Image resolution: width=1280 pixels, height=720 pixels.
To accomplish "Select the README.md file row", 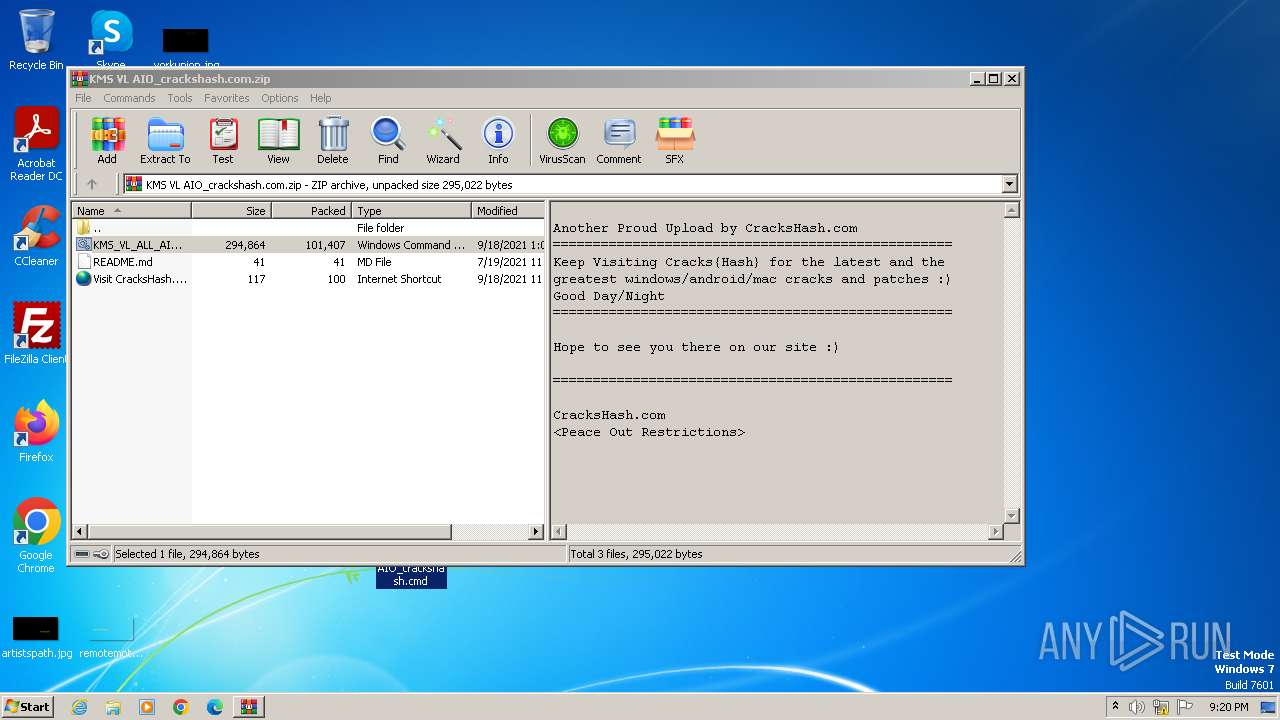I will tap(309, 262).
